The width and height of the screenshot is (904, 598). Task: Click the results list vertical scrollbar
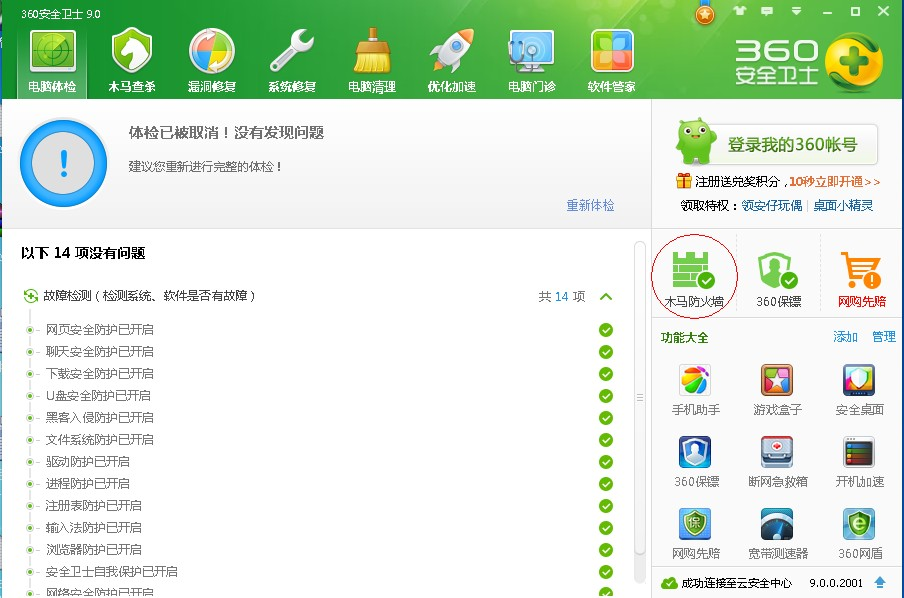click(x=639, y=398)
